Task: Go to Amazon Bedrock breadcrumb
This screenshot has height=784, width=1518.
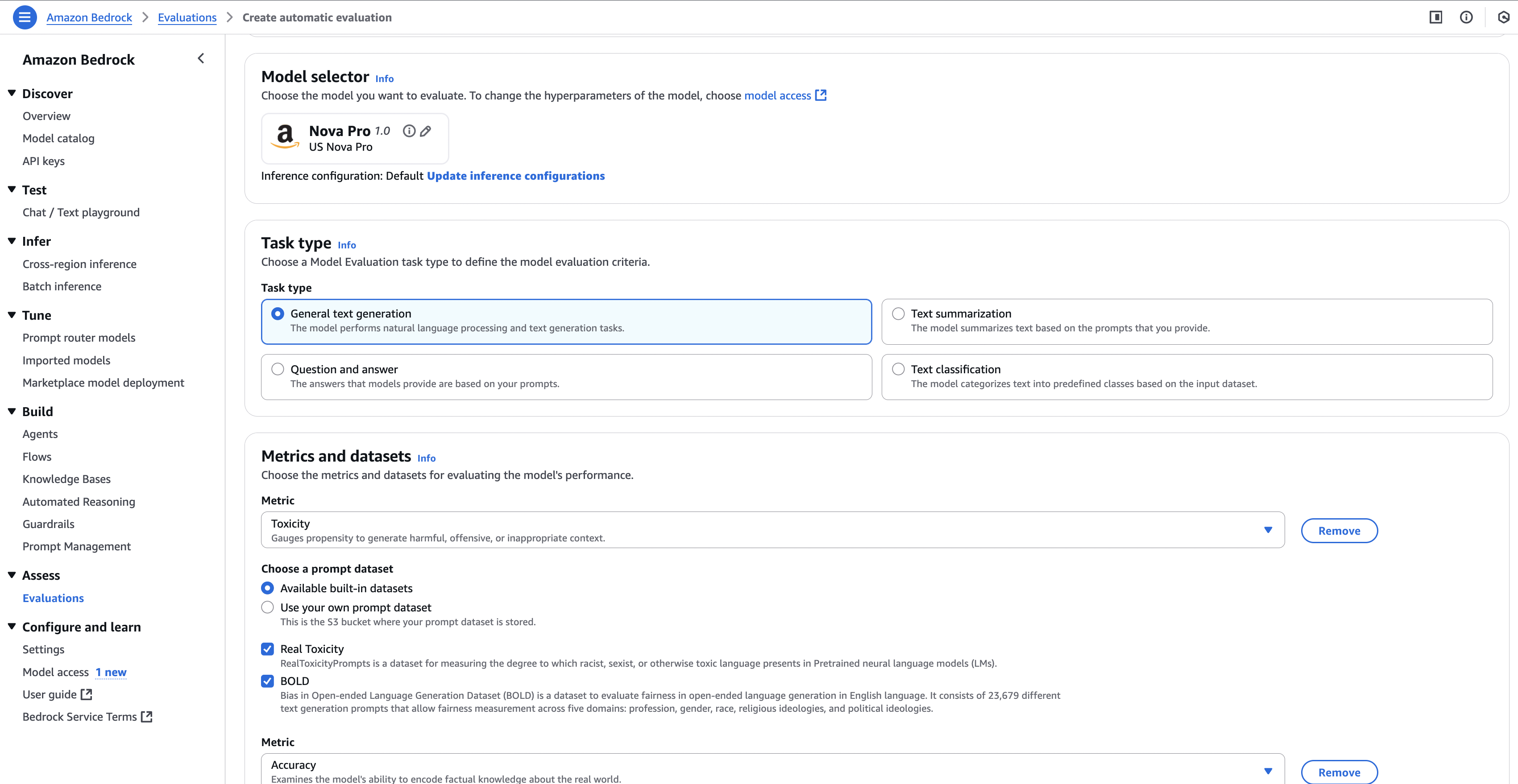Action: pyautogui.click(x=89, y=18)
